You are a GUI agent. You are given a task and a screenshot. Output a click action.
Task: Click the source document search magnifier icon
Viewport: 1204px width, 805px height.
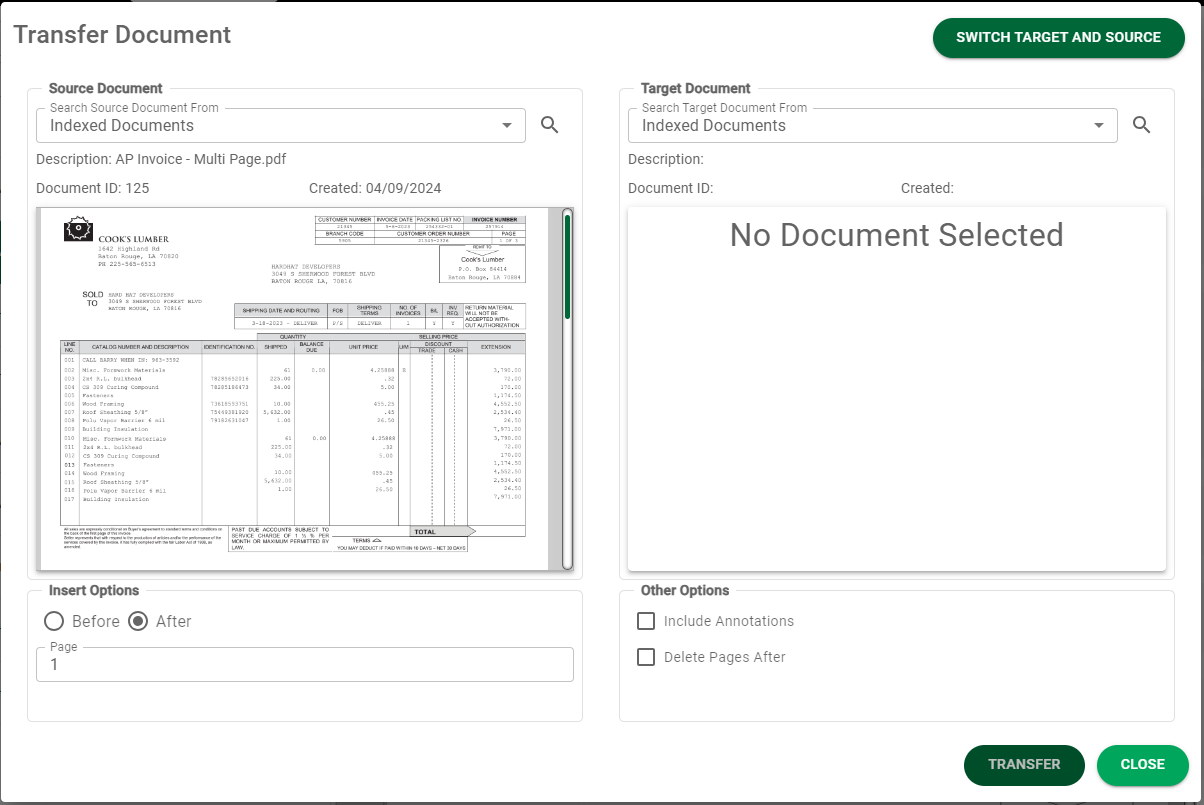point(549,125)
